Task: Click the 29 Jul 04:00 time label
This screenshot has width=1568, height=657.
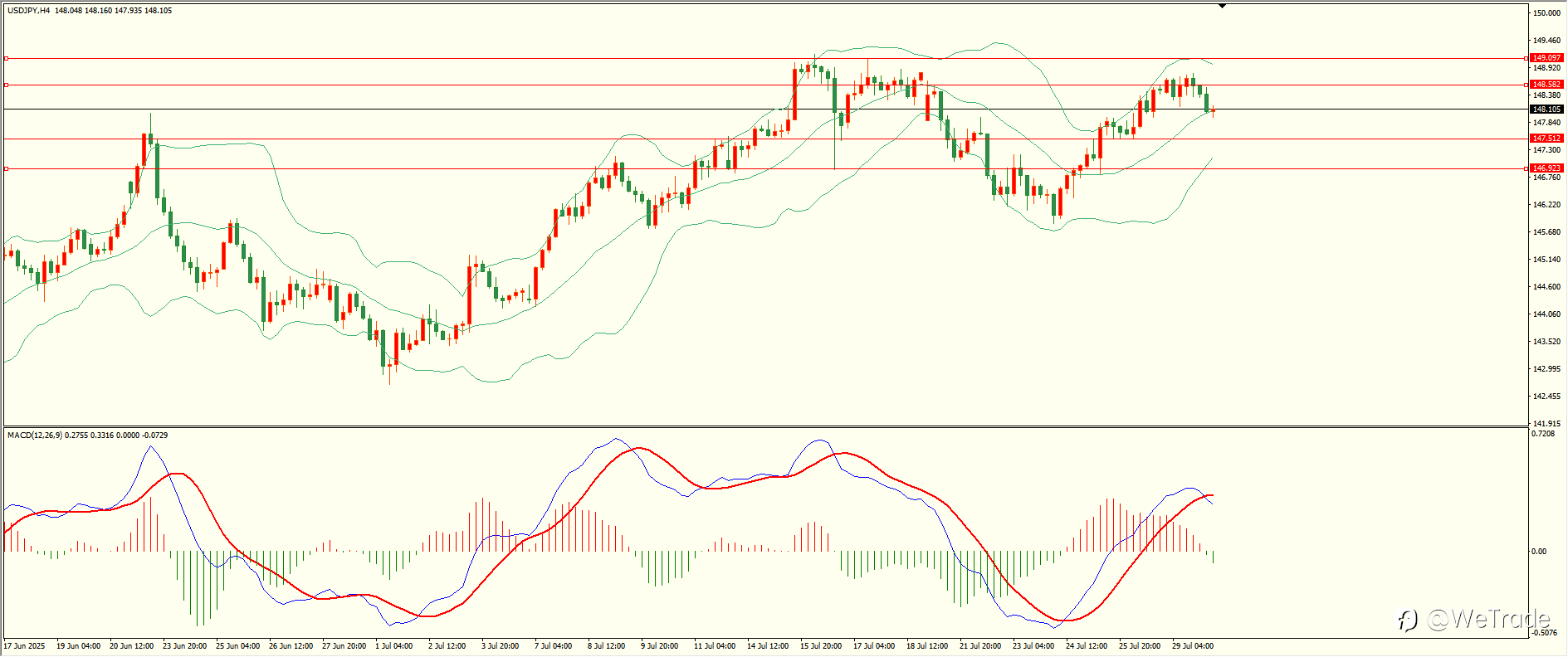Action: click(x=1193, y=645)
